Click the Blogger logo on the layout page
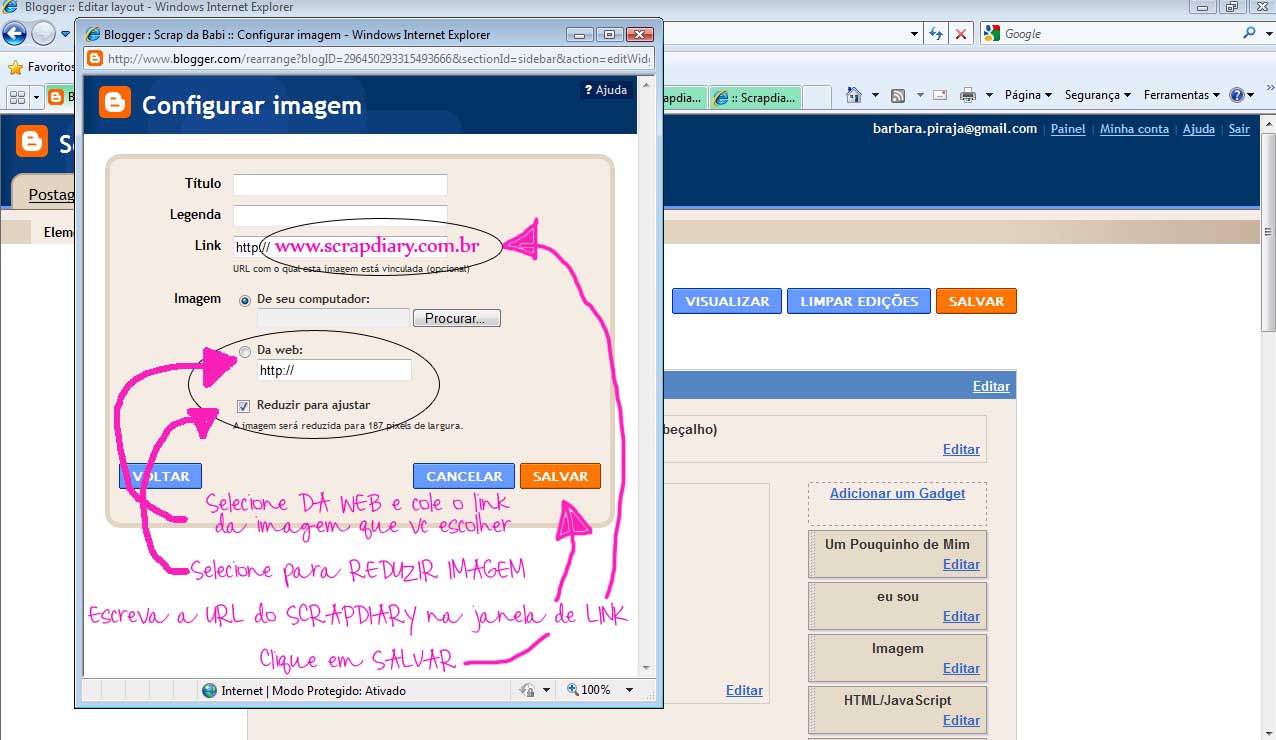This screenshot has width=1276, height=740. pos(32,141)
